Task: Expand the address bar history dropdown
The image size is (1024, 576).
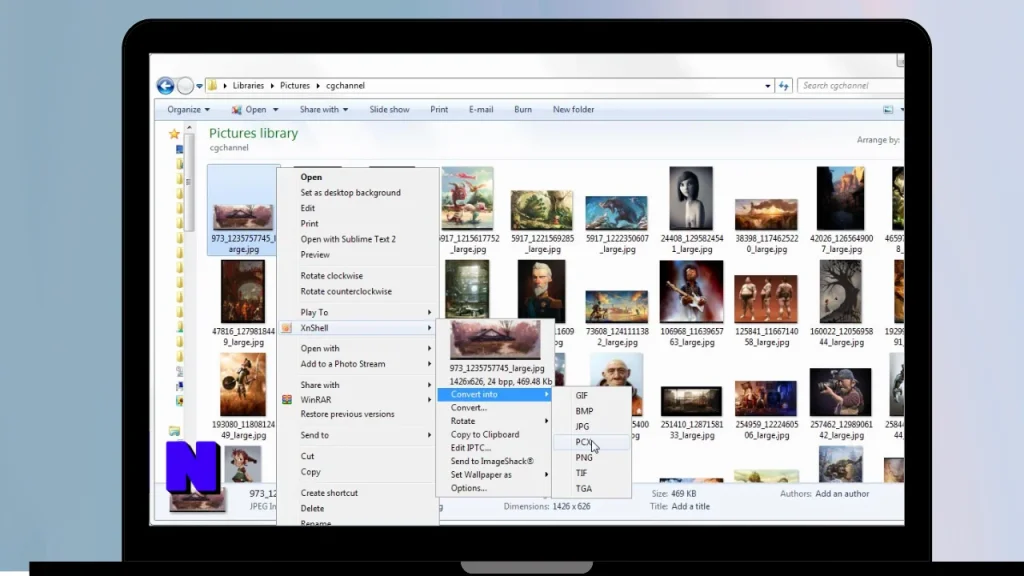Action: 768,86
